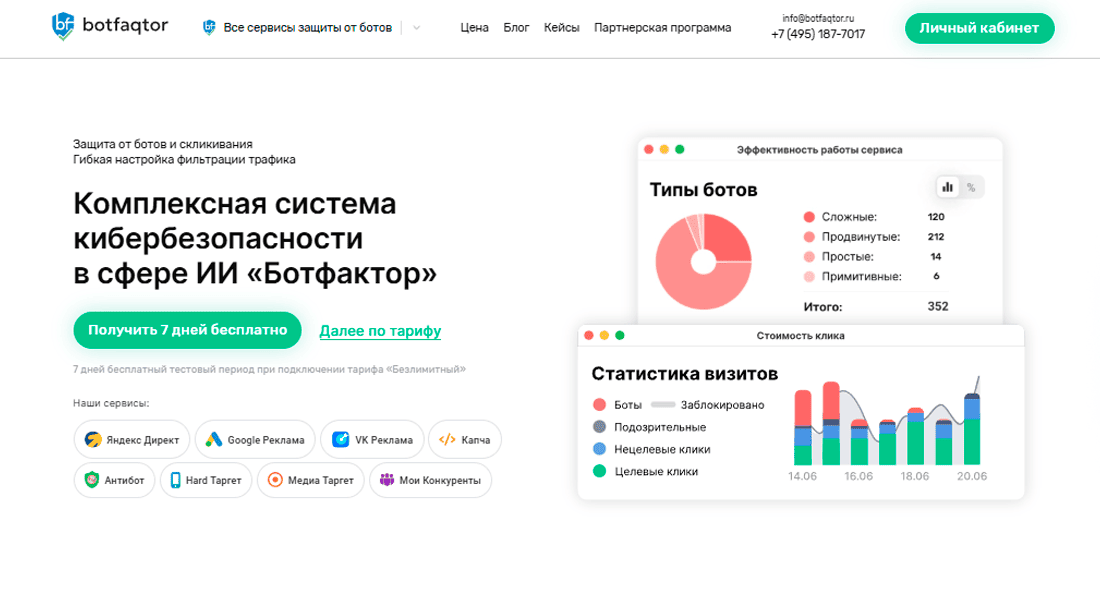Screen dimensions: 1100x600
Task: Click the Простые legend label
Action: click(847, 256)
